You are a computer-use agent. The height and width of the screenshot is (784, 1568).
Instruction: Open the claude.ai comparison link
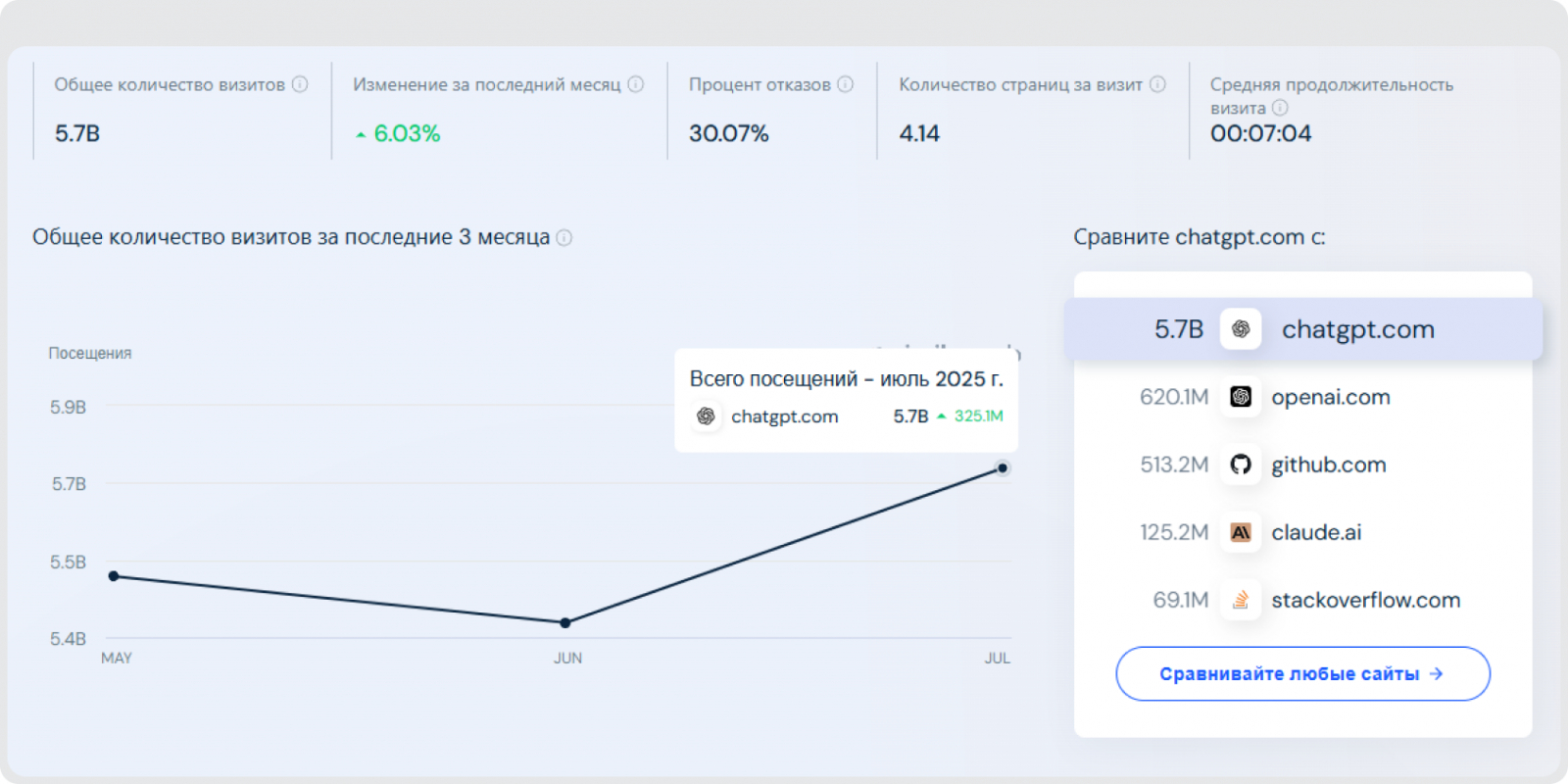pos(1316,532)
